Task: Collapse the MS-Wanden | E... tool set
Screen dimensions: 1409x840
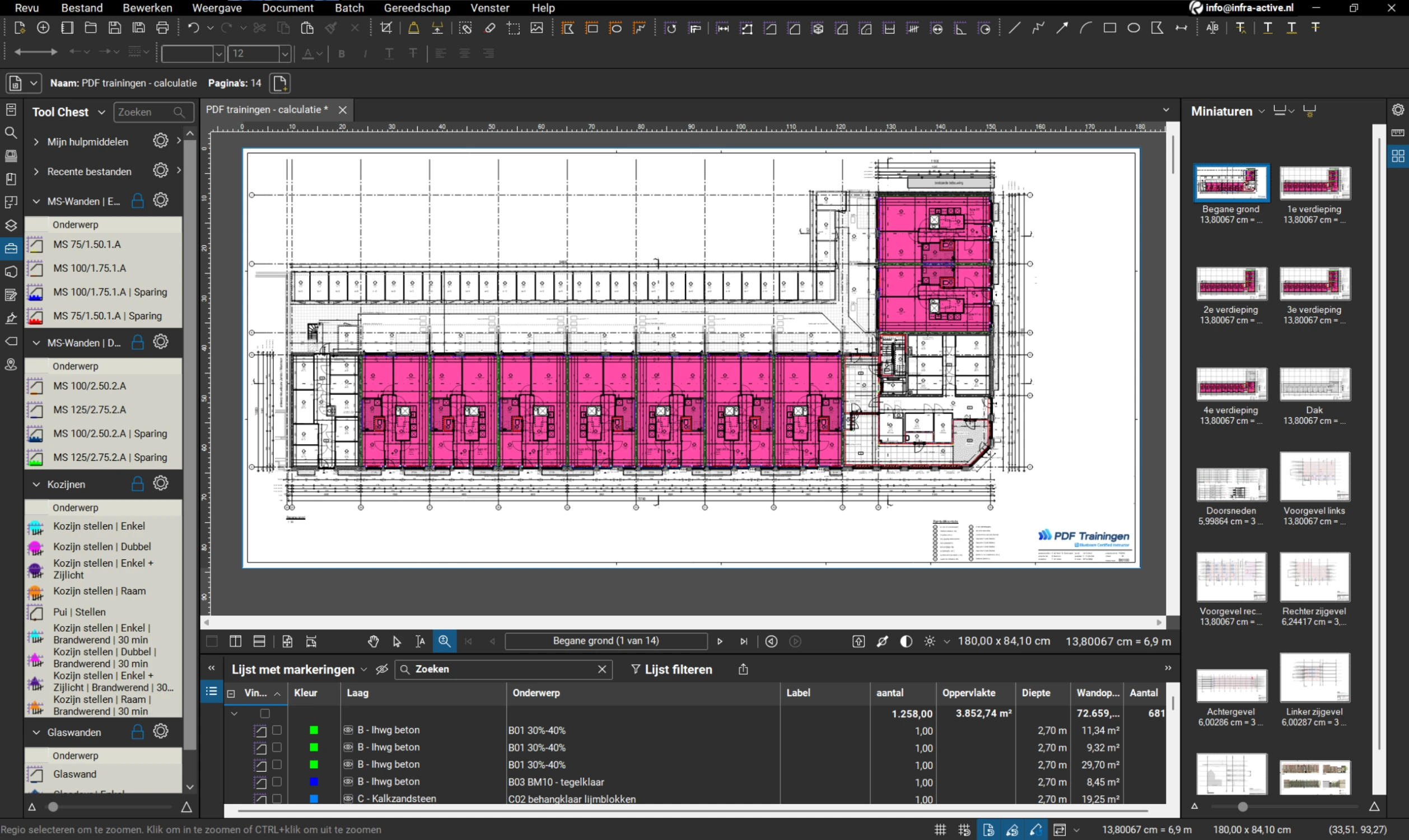Action: (36, 202)
